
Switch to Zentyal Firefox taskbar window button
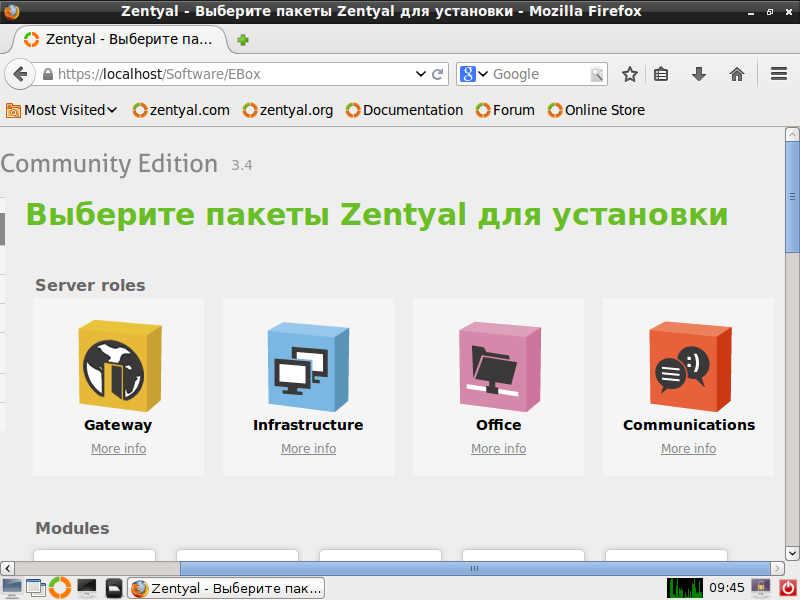tap(226, 588)
